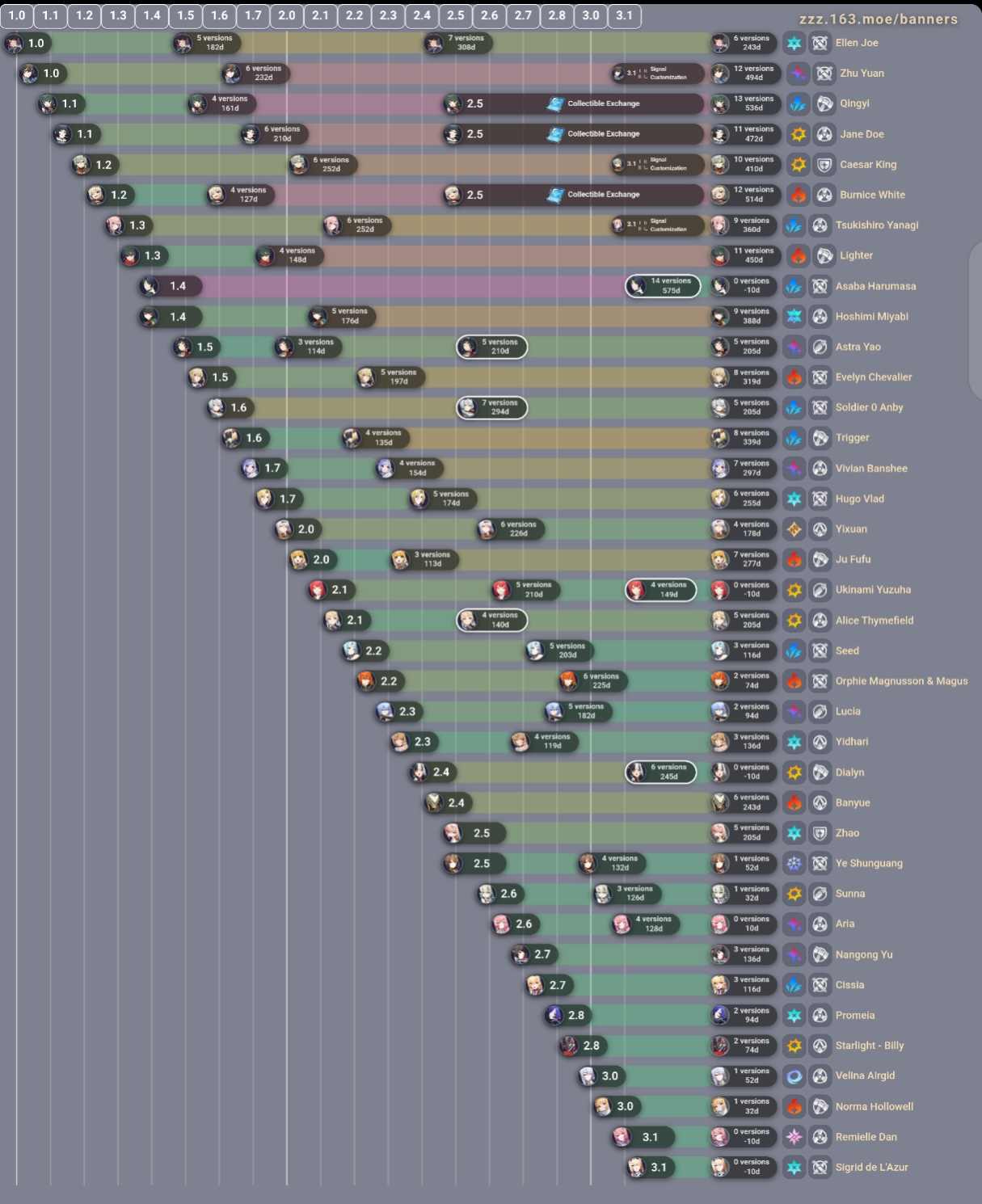Click Lighter's stun specialty icon

824,255
